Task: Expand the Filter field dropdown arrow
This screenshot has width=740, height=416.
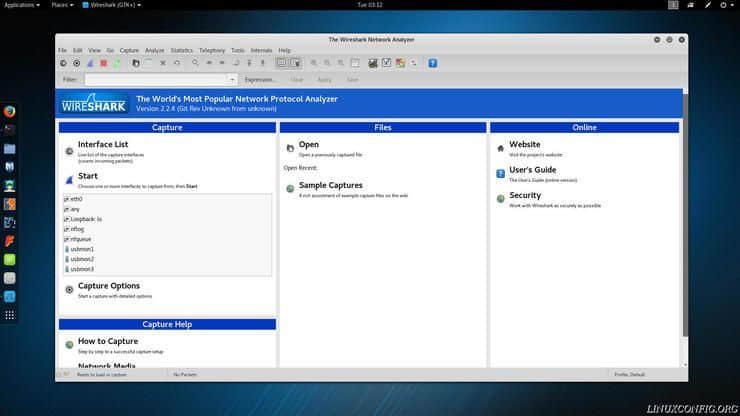Action: tap(232, 79)
